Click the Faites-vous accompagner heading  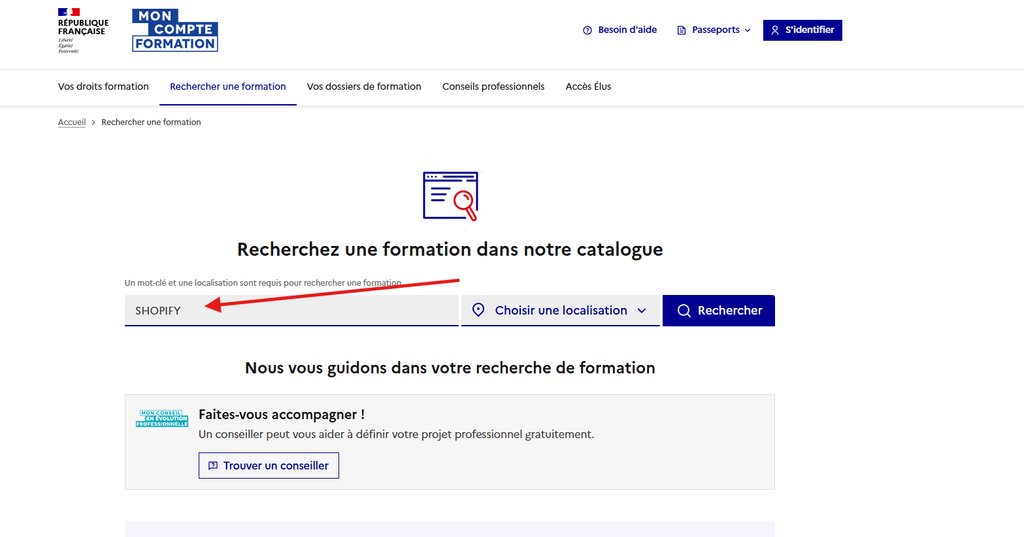click(281, 414)
